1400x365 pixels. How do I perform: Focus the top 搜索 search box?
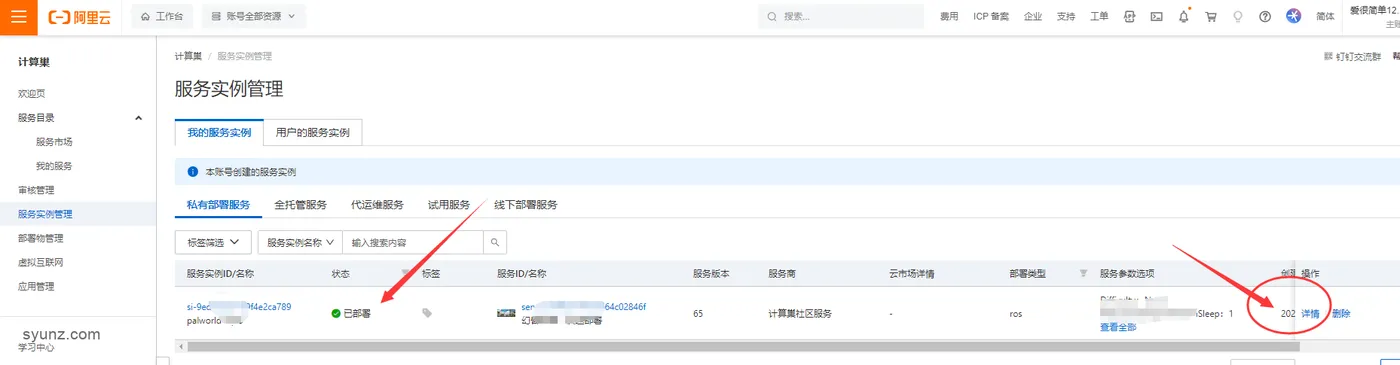pos(841,17)
